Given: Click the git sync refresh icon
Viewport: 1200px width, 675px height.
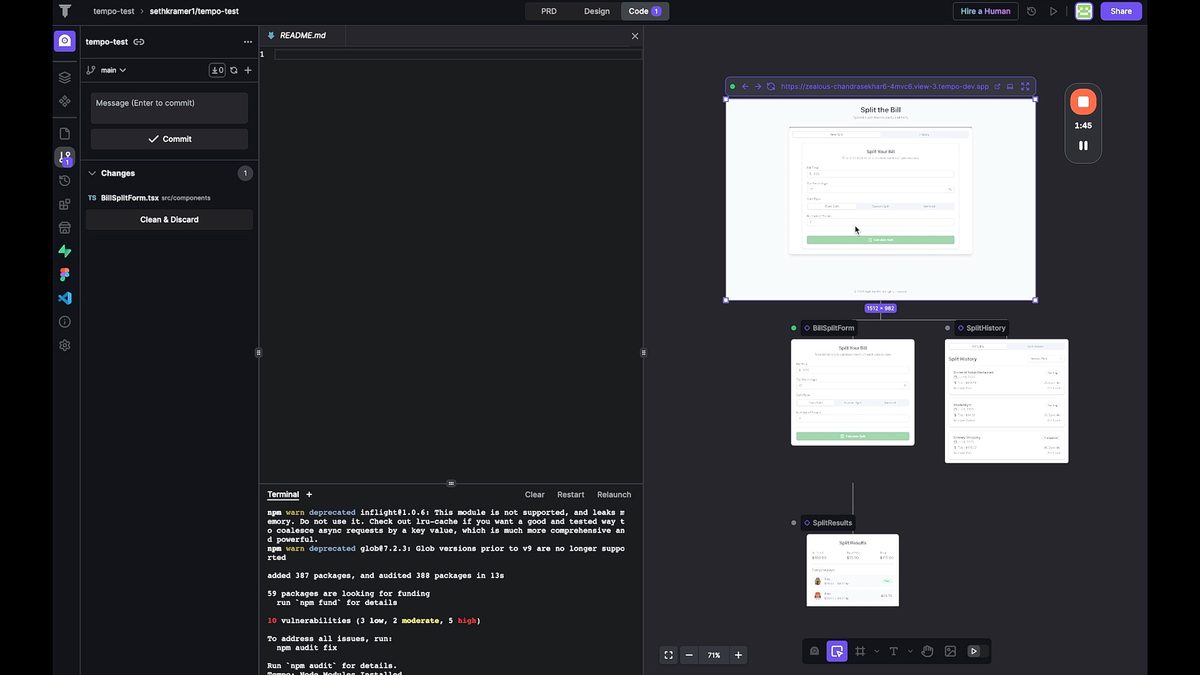Looking at the screenshot, I should [x=234, y=70].
